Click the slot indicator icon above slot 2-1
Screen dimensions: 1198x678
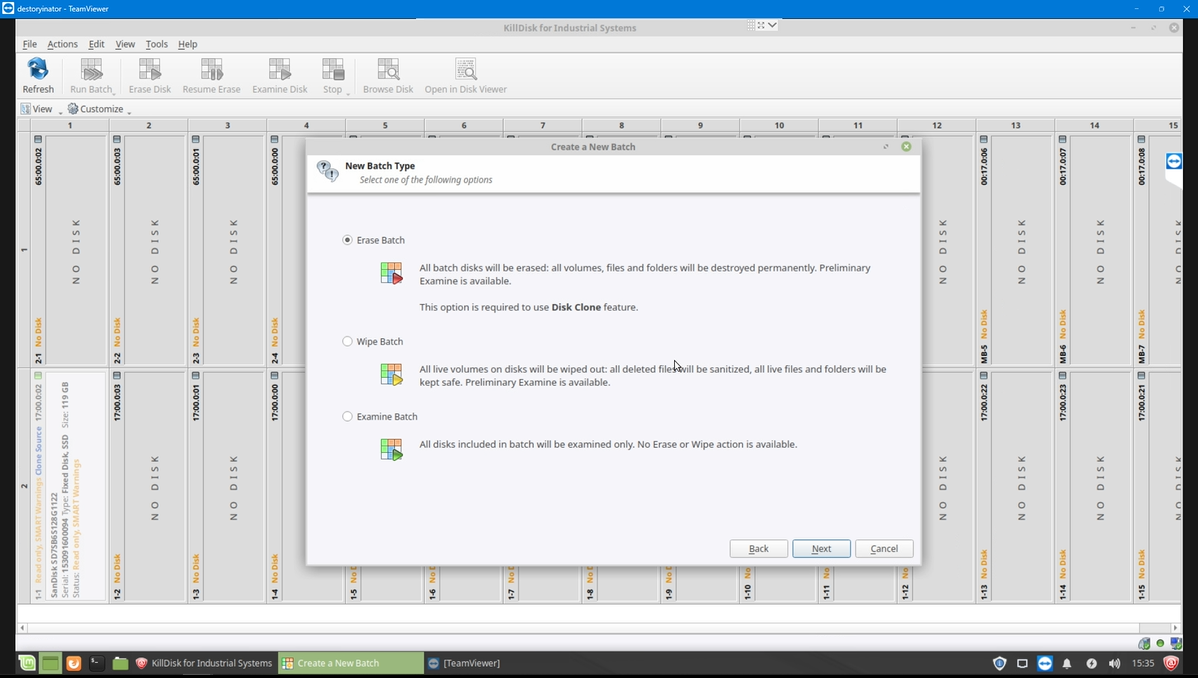[37, 139]
